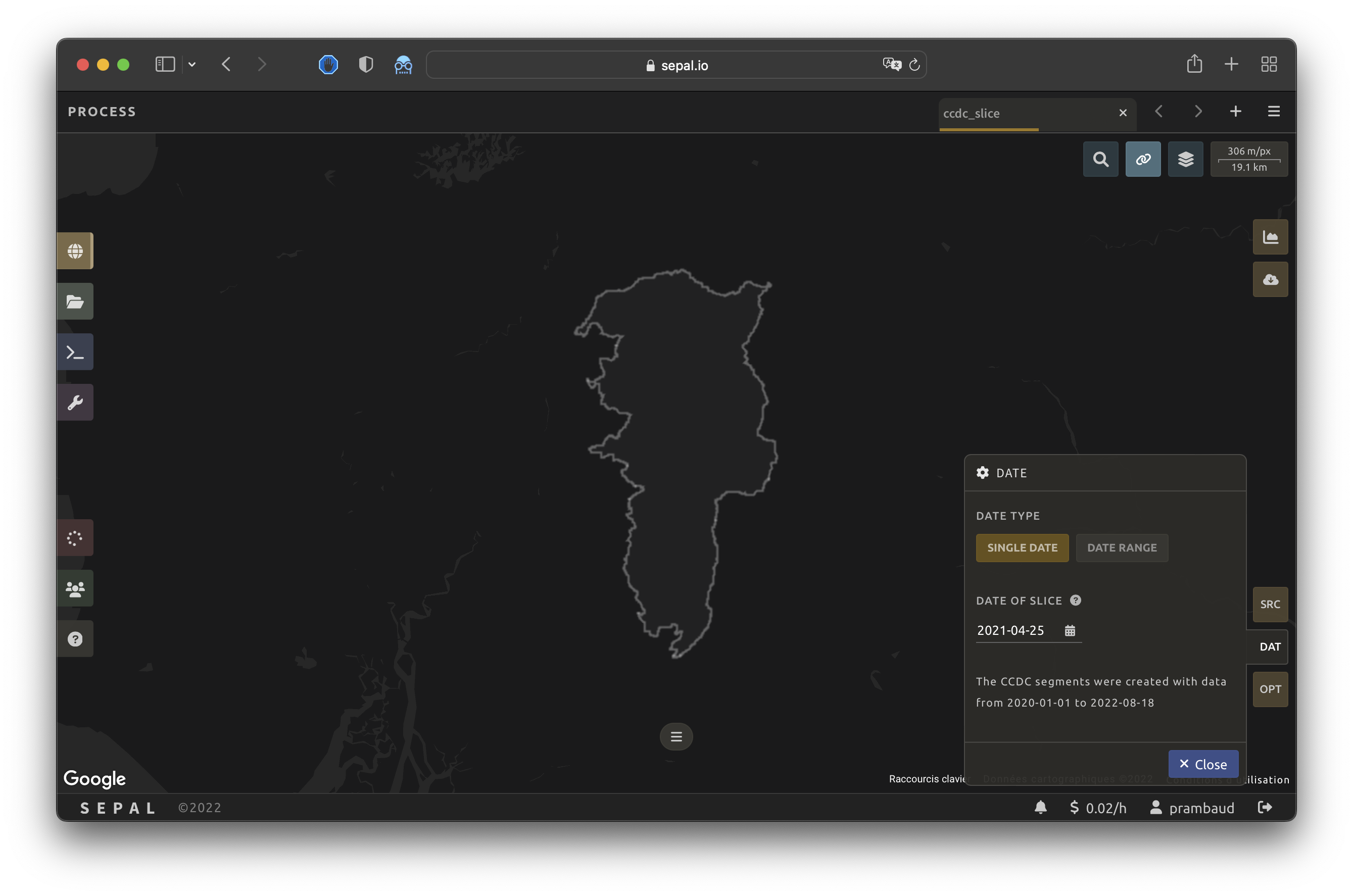The image size is (1353, 896).
Task: Open the Terminal icon in sidebar
Action: pos(75,352)
